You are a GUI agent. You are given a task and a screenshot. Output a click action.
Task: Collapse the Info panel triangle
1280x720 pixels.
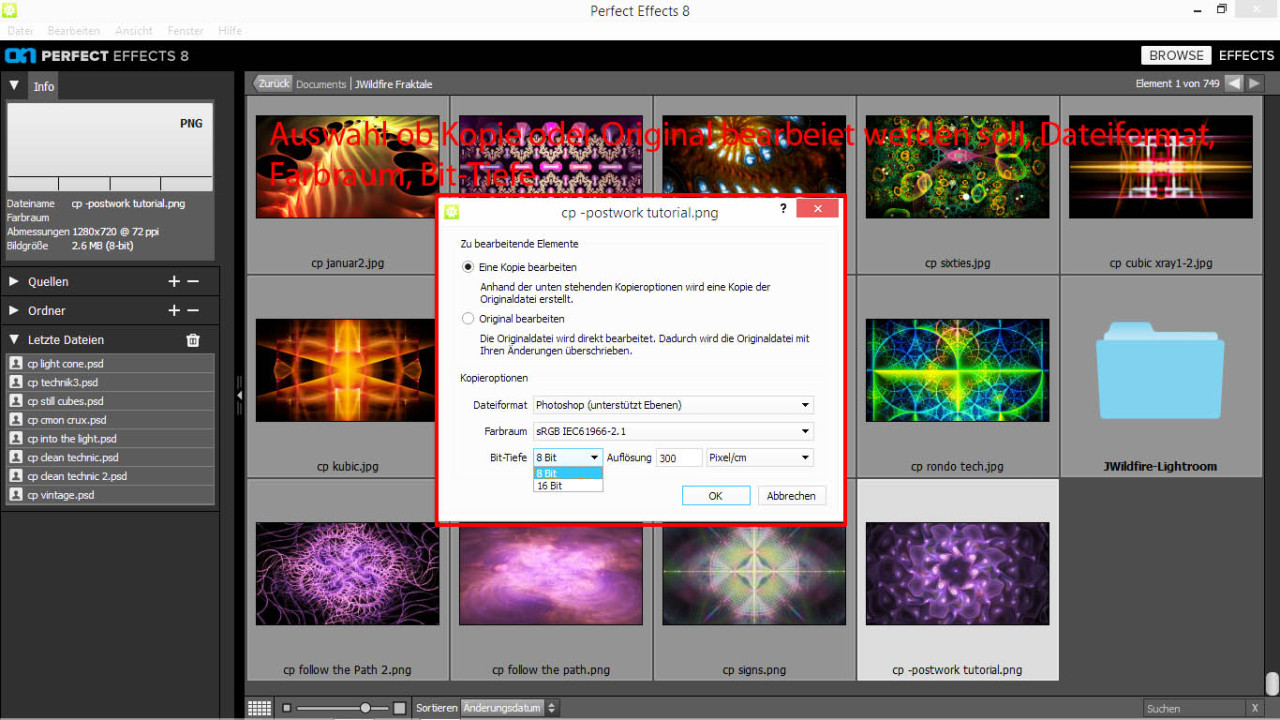click(x=14, y=86)
